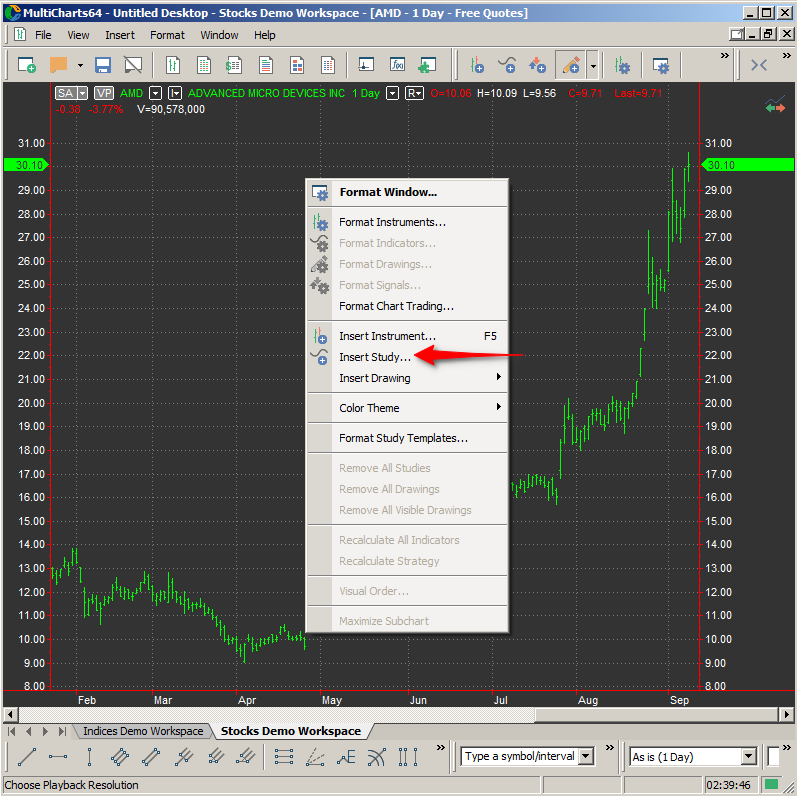The height and width of the screenshot is (796, 797).
Task: Open the Format menu in menu bar
Action: point(167,35)
